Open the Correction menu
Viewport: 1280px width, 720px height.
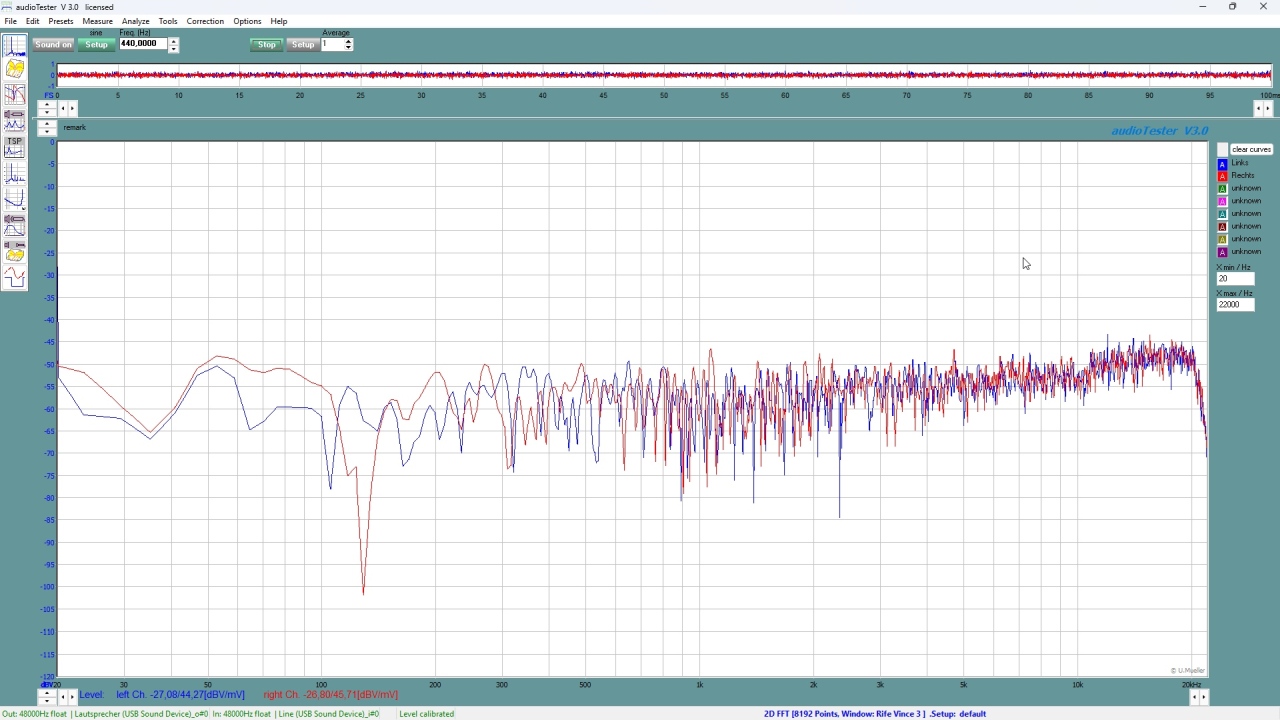click(x=205, y=21)
